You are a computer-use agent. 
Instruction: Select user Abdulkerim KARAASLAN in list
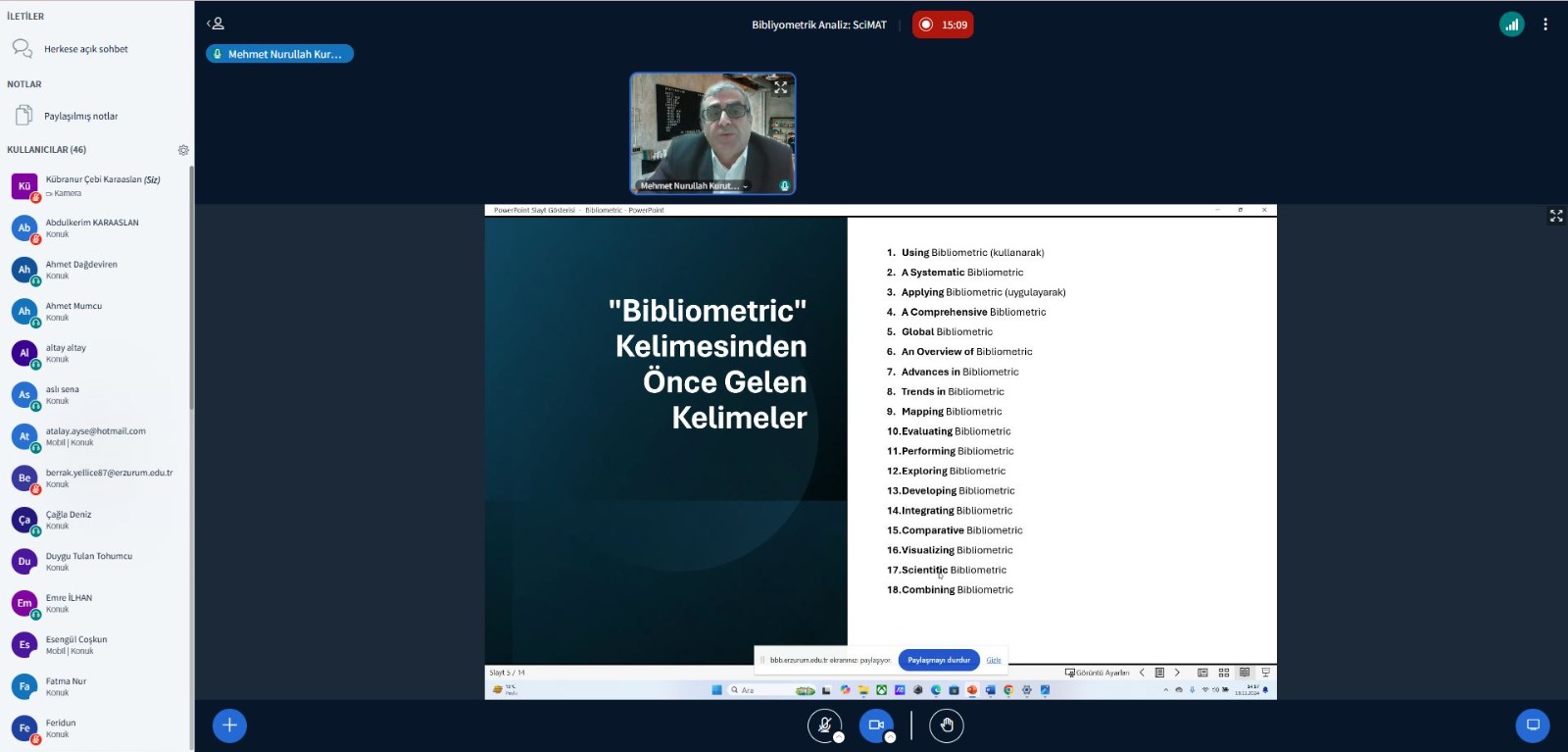(x=92, y=227)
